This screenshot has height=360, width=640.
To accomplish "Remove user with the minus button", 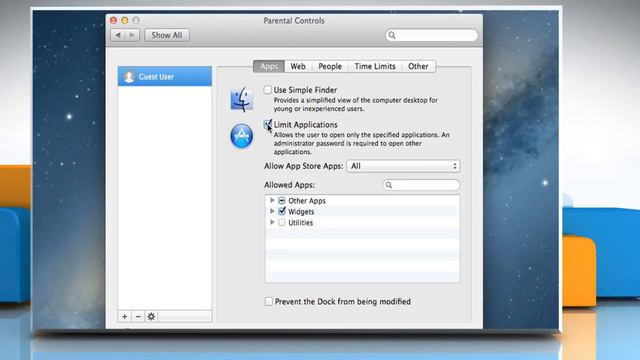I will [138, 316].
